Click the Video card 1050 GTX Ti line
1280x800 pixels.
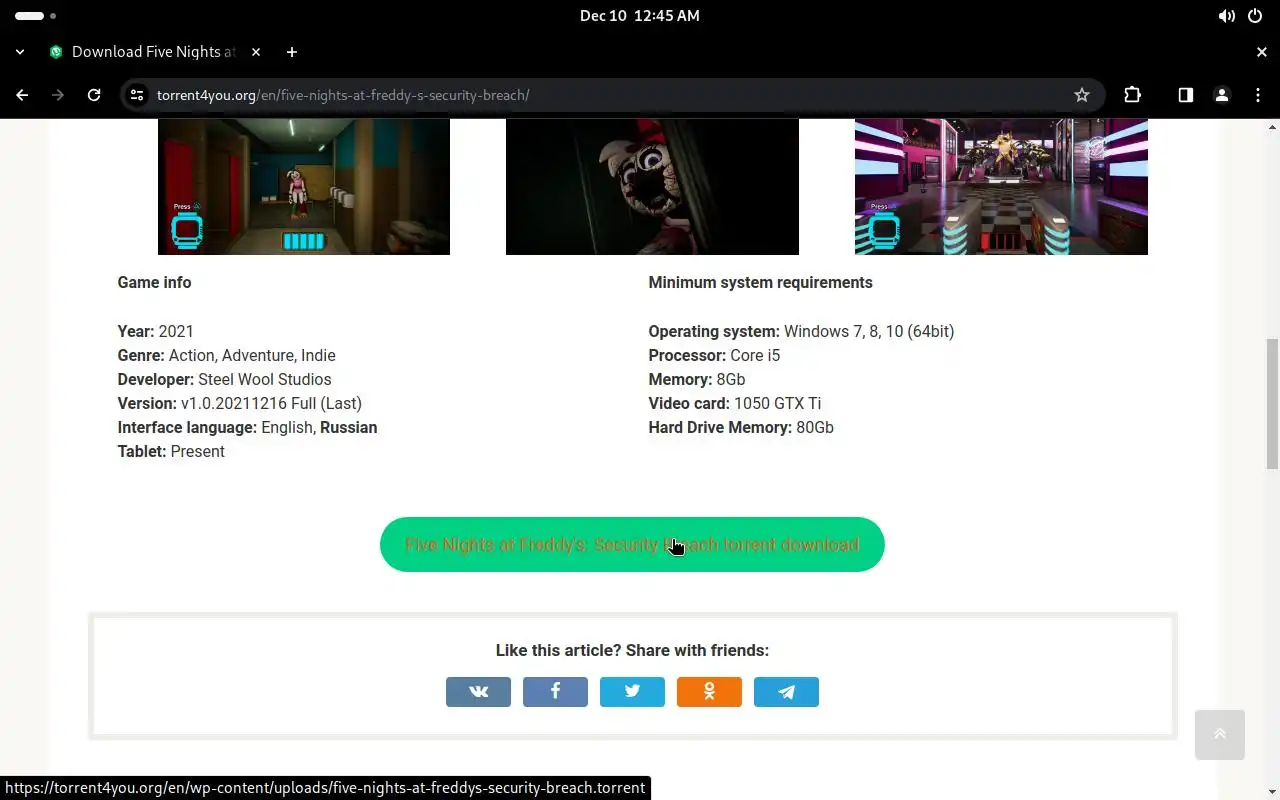[735, 403]
